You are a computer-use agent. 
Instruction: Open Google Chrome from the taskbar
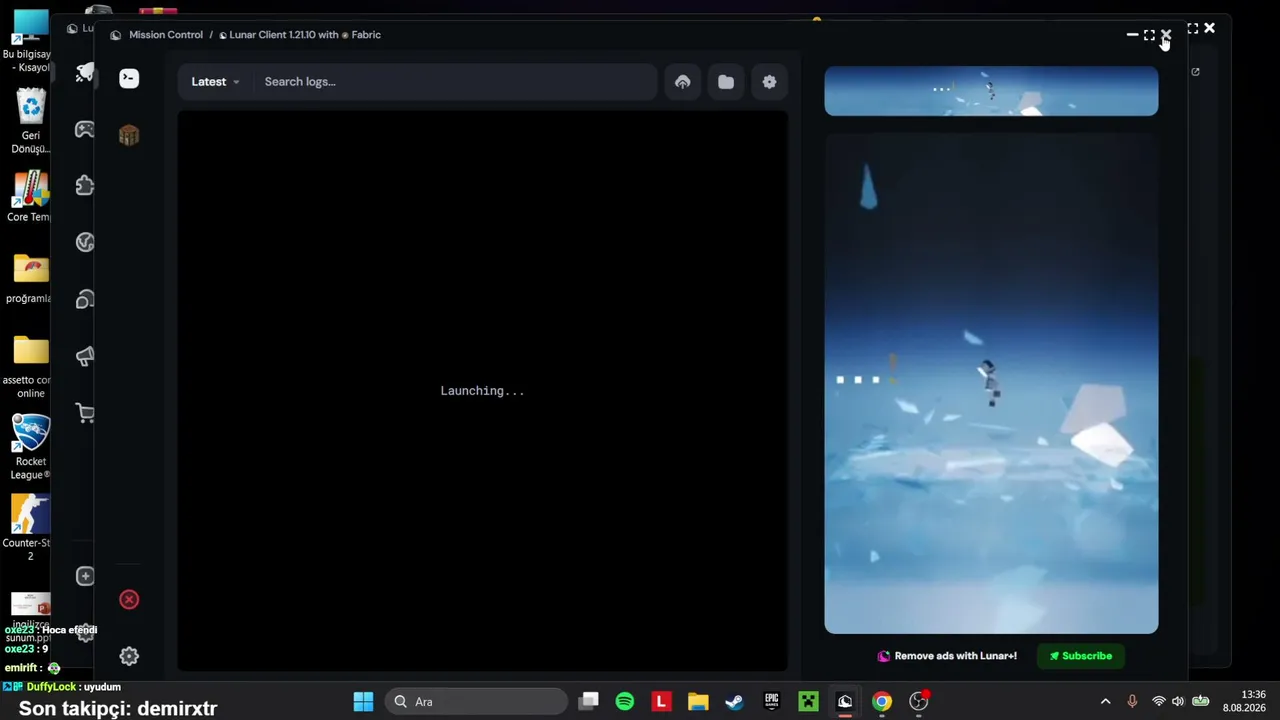(x=881, y=702)
